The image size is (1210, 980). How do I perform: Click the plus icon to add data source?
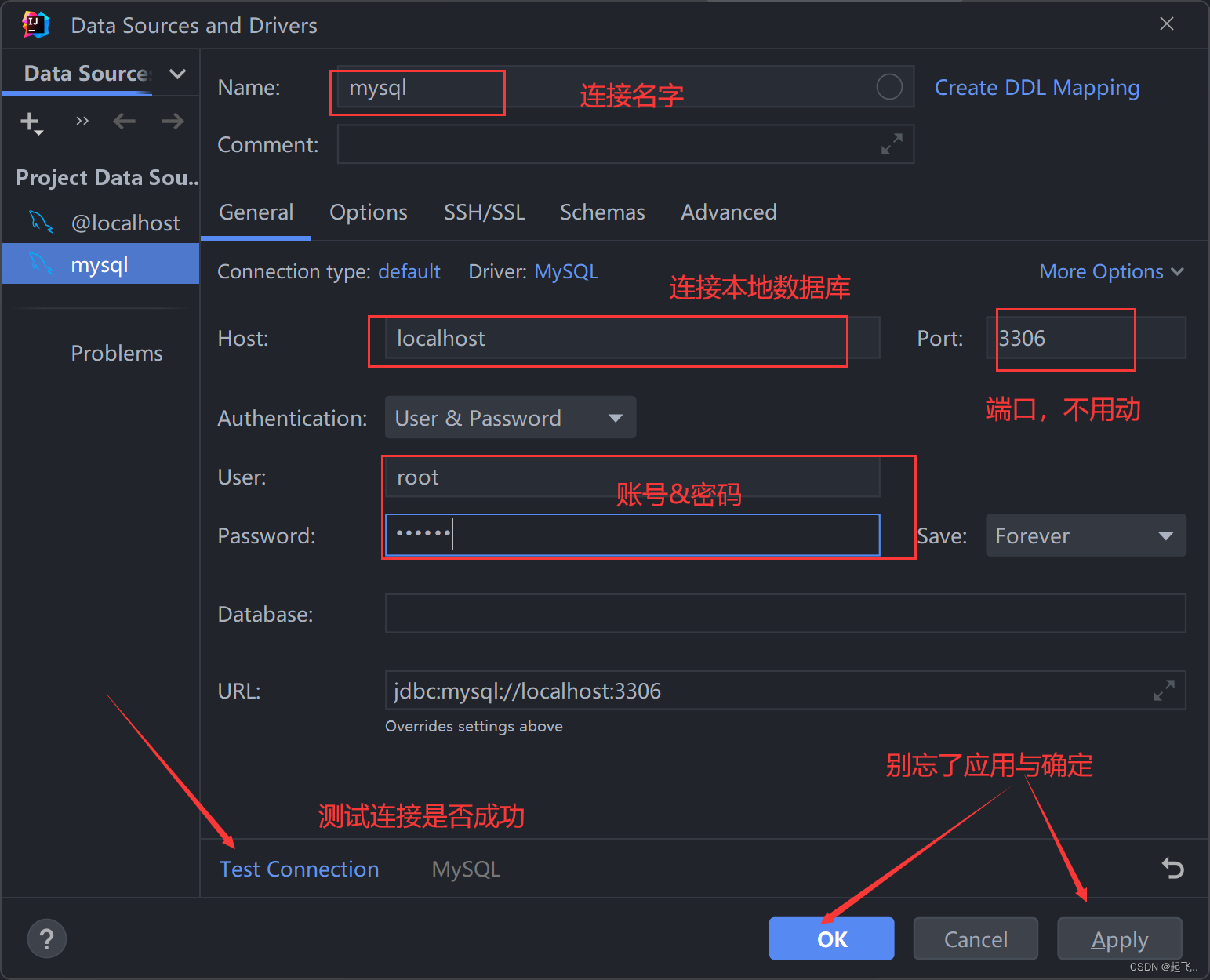pyautogui.click(x=31, y=122)
